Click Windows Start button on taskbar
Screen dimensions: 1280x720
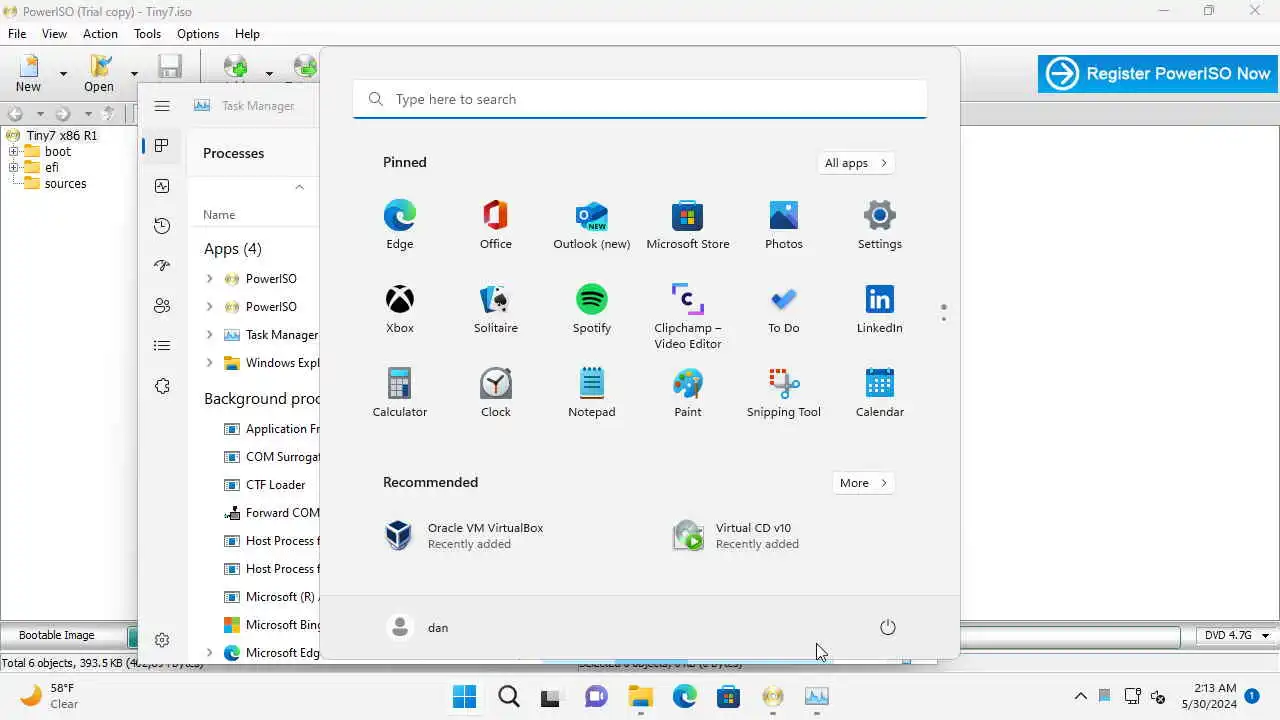click(465, 697)
